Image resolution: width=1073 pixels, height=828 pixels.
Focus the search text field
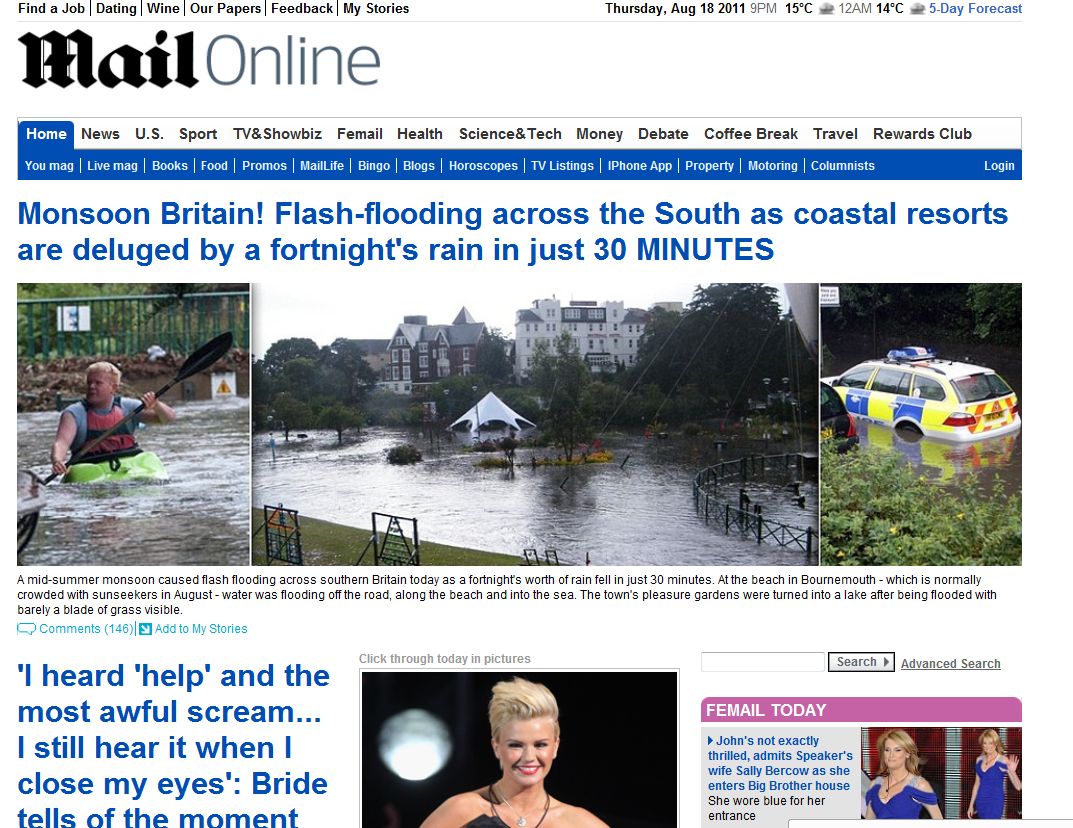tap(762, 662)
